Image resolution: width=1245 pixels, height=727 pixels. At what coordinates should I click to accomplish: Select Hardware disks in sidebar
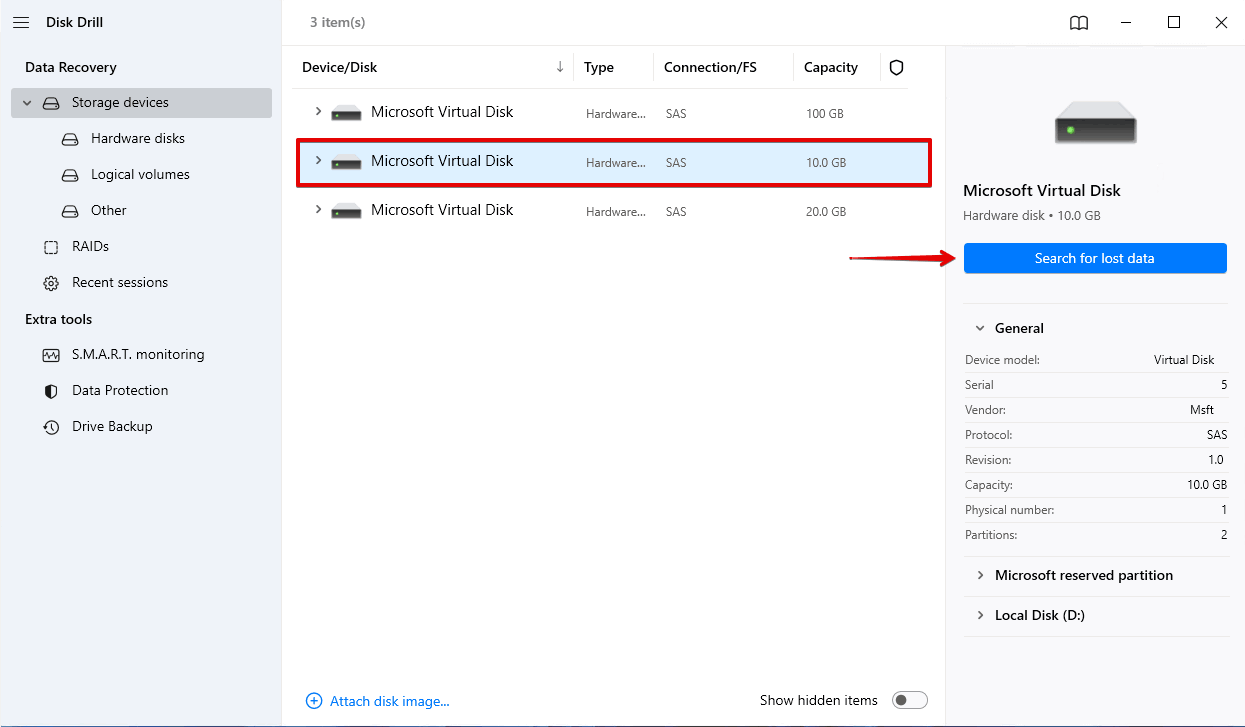[x=137, y=139]
